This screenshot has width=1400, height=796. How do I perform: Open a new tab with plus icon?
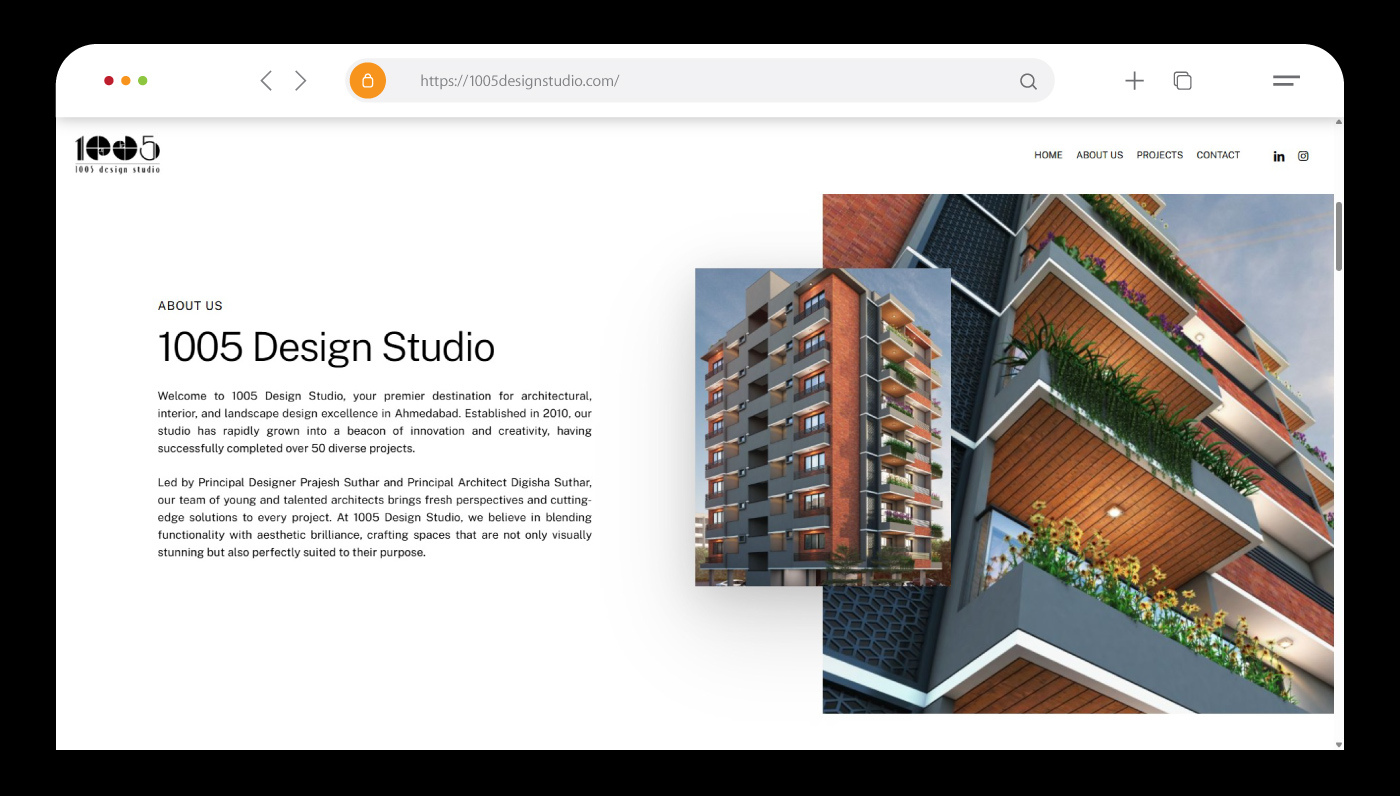coord(1134,81)
